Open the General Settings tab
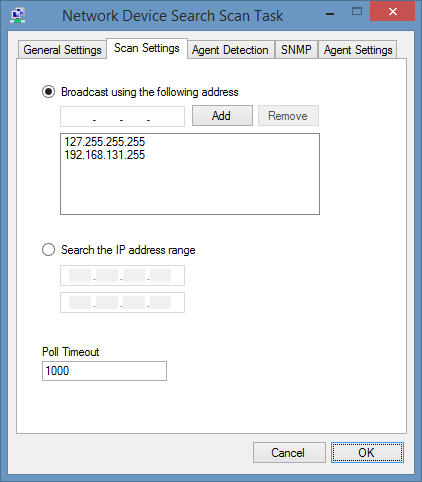This screenshot has width=422, height=482. (62, 50)
